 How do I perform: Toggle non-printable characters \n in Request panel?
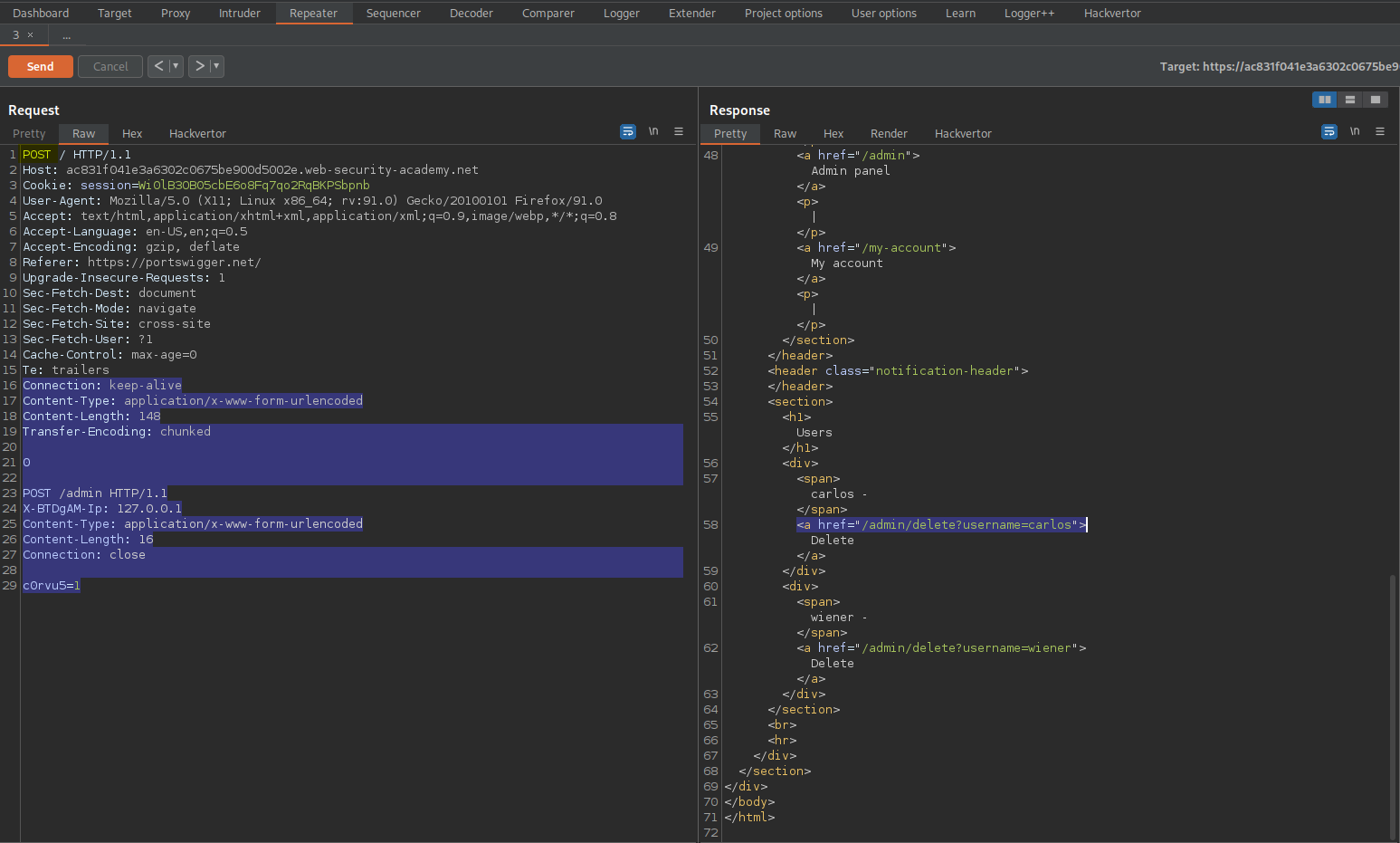653,131
